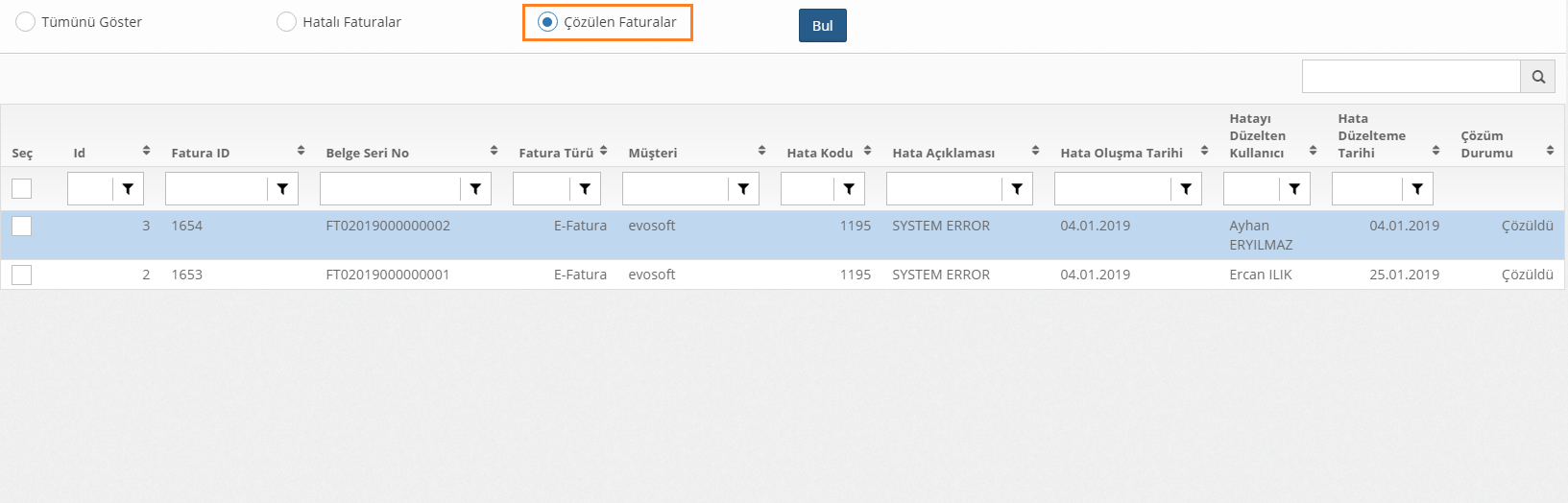This screenshot has height=503, width=1568.
Task: Open Hata Açıklaması filter icon
Action: pos(1017,189)
